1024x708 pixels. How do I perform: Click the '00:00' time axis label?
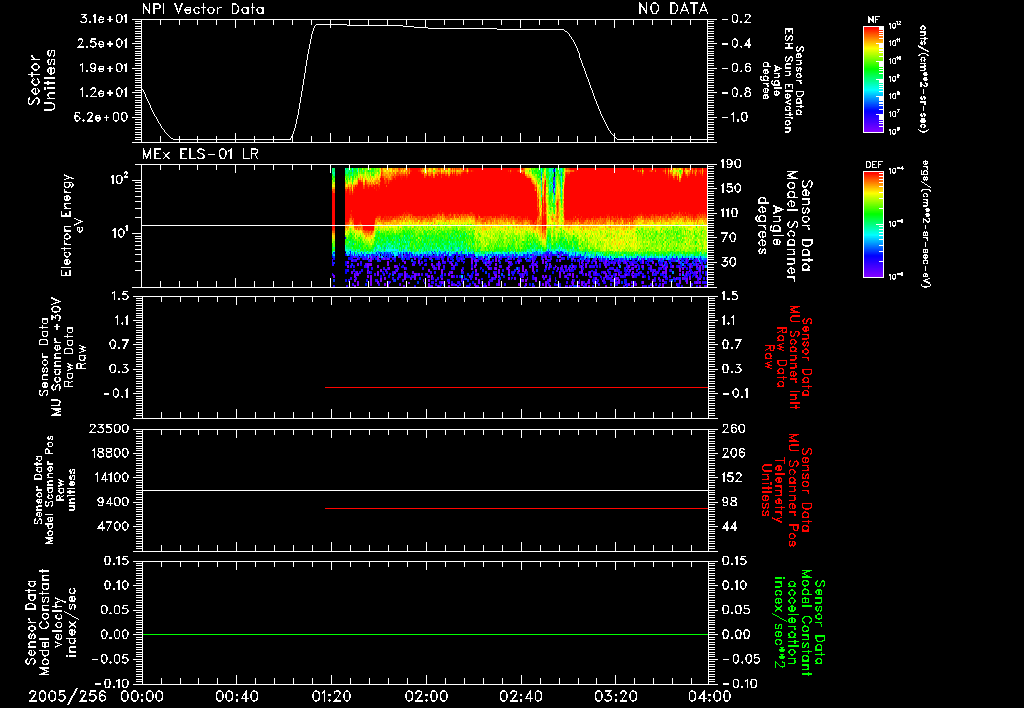pyautogui.click(x=142, y=696)
